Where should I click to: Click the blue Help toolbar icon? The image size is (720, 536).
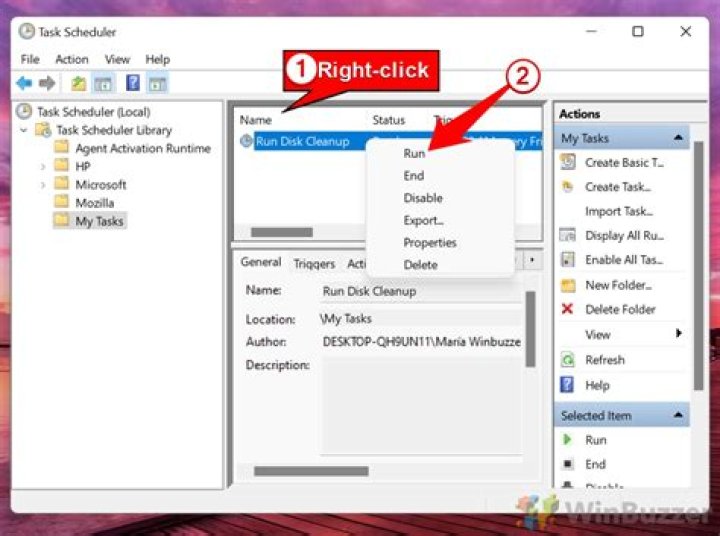[133, 83]
